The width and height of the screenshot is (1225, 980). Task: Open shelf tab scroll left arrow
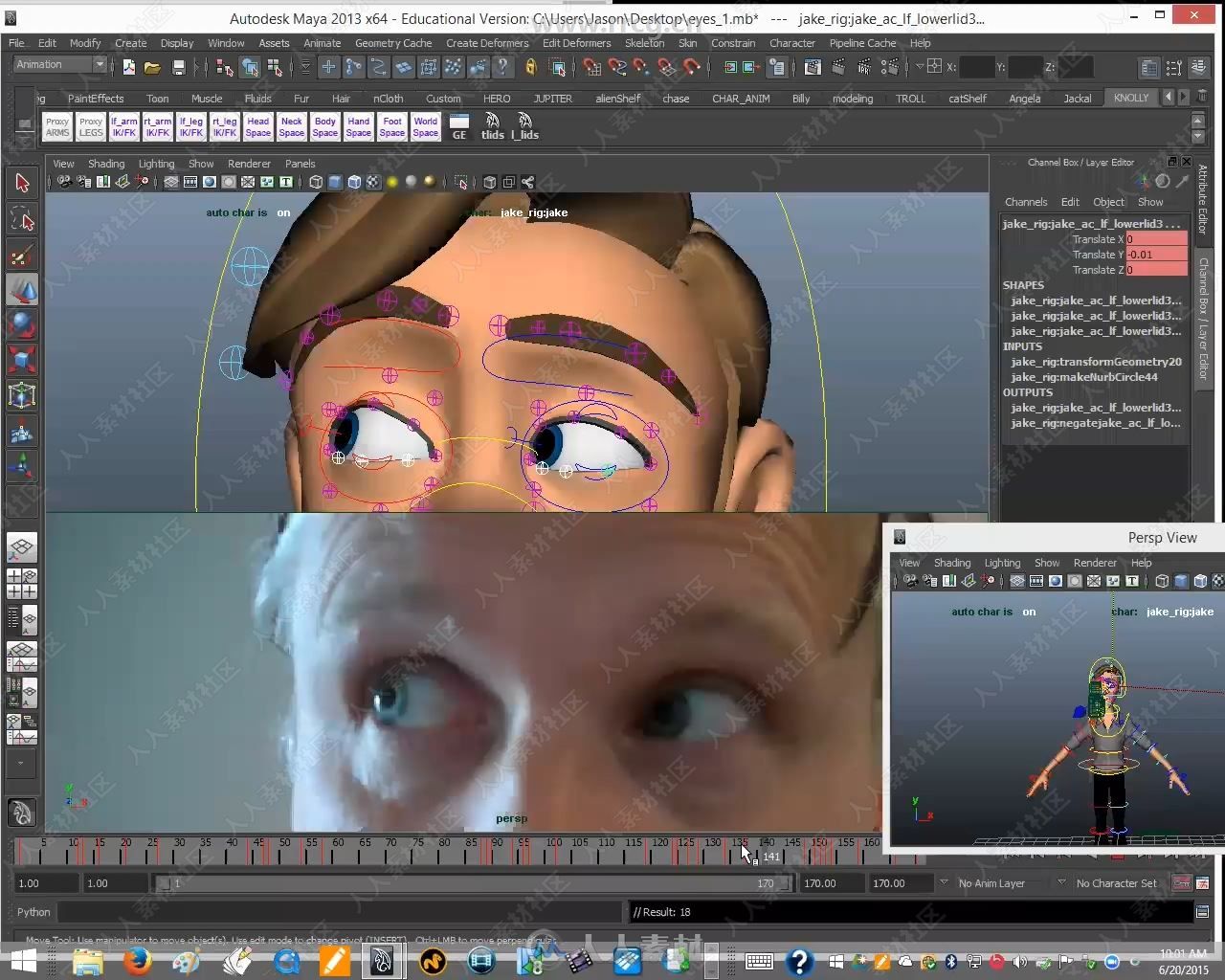1169,98
